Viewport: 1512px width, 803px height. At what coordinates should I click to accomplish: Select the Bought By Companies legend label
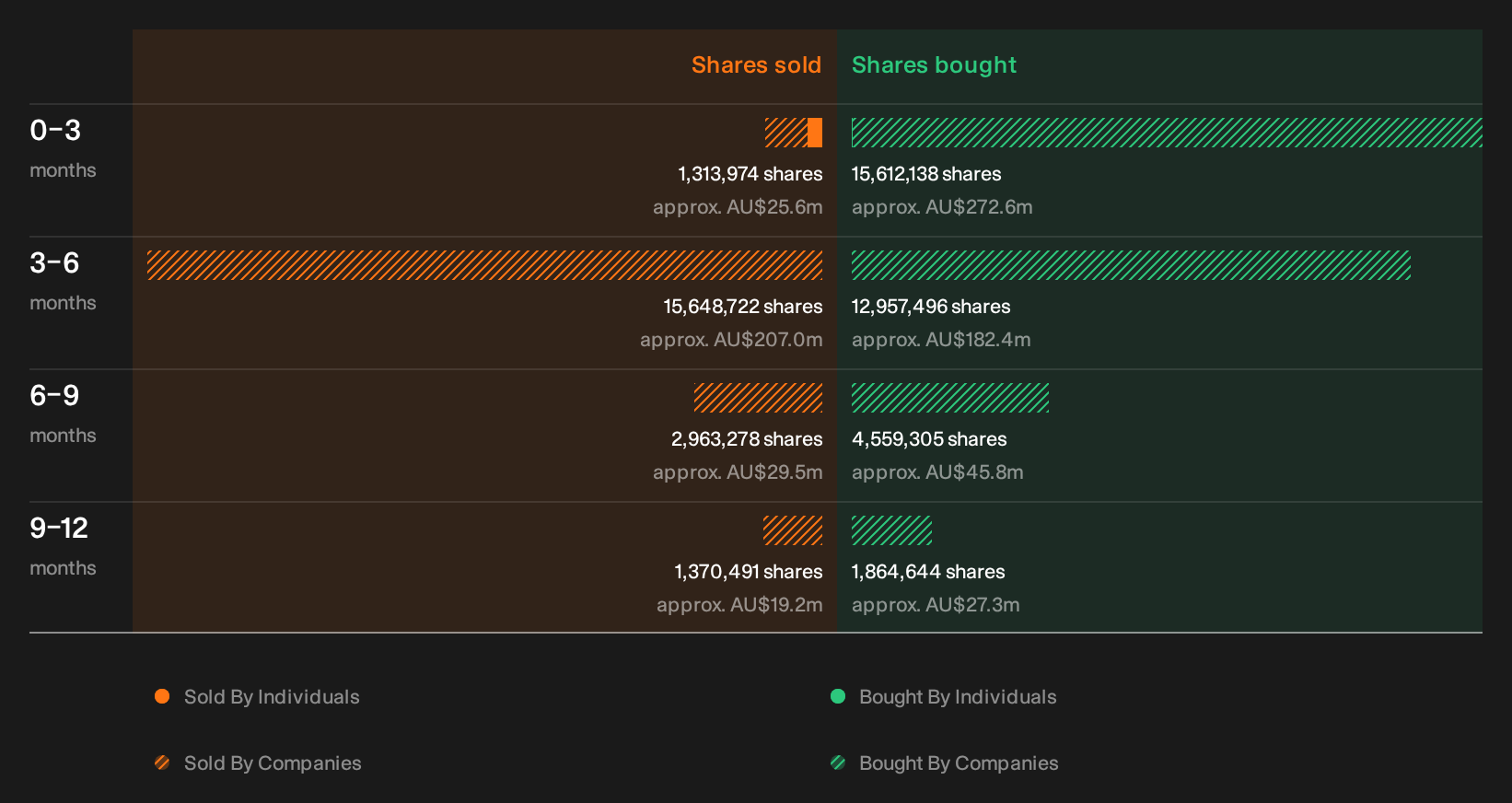[959, 763]
